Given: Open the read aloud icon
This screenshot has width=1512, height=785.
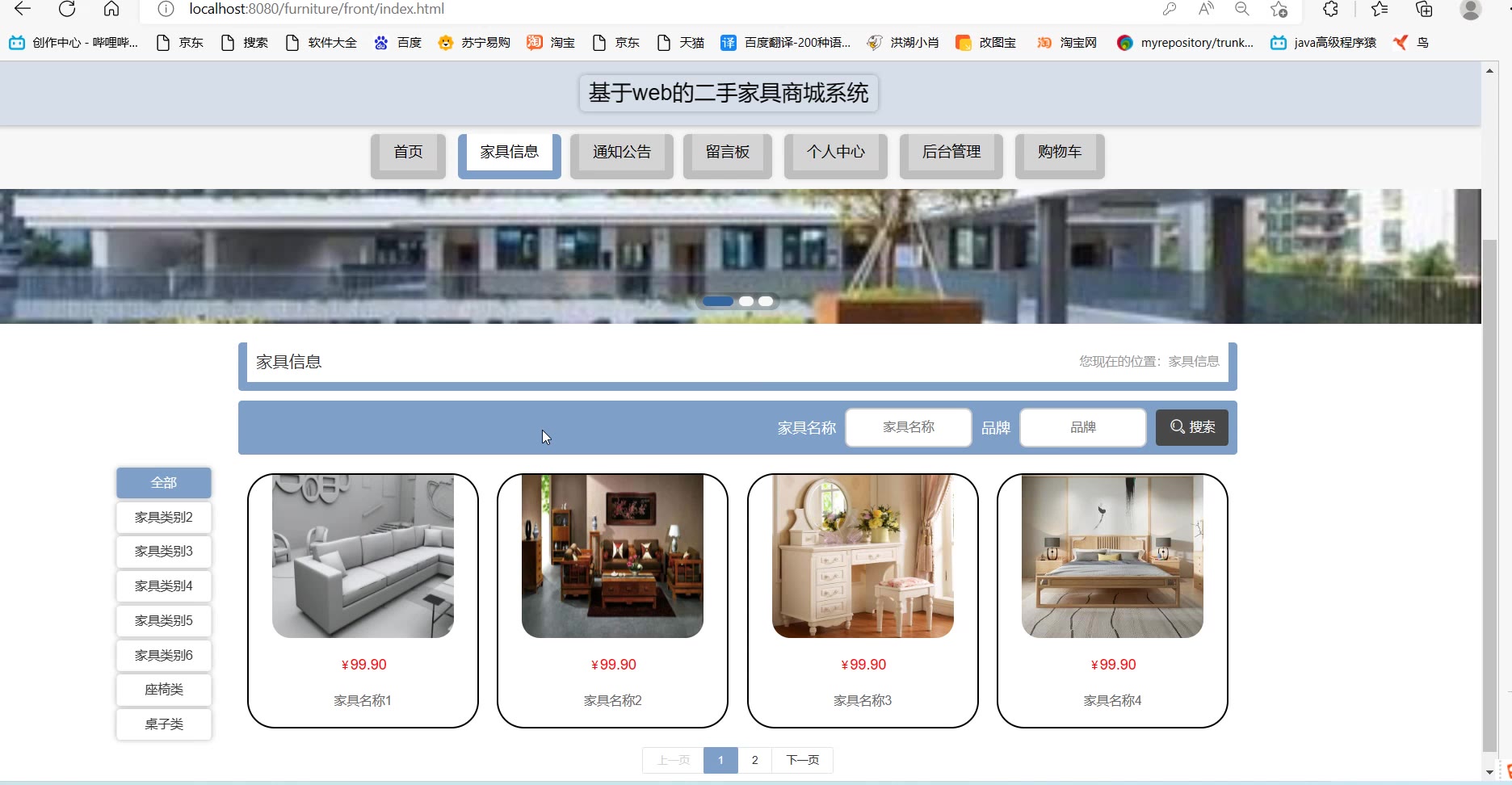Looking at the screenshot, I should (1206, 9).
